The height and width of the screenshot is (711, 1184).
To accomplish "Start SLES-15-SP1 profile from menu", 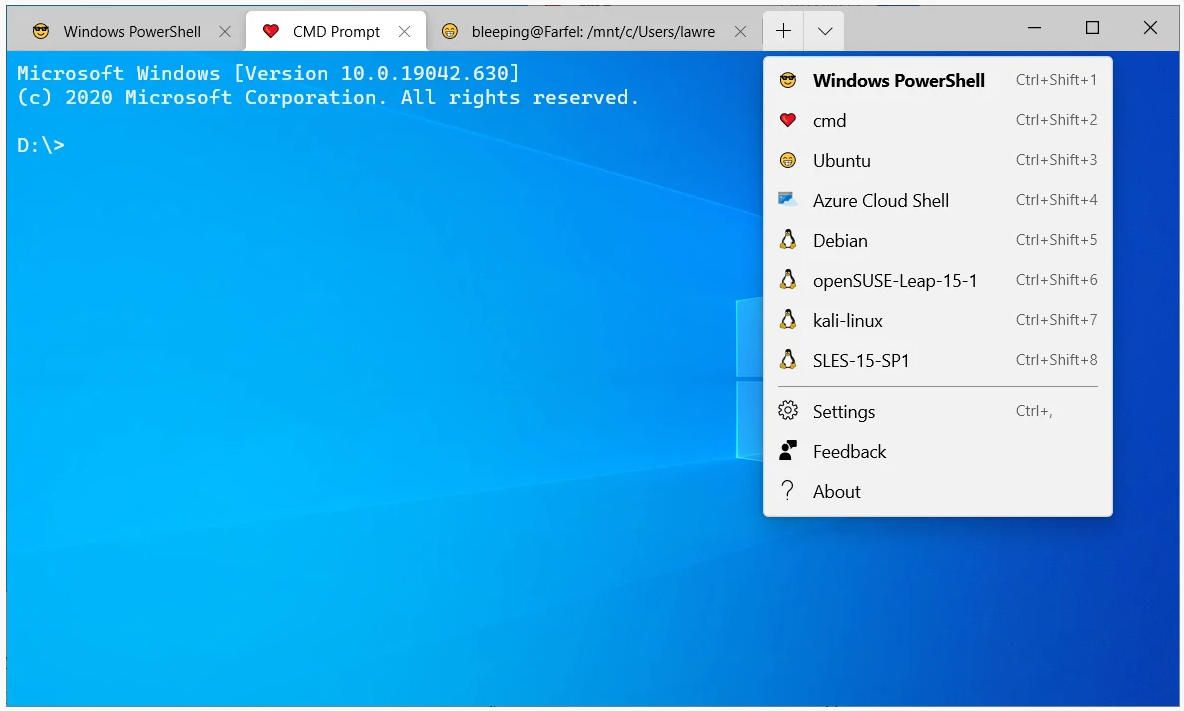I will 861,361.
